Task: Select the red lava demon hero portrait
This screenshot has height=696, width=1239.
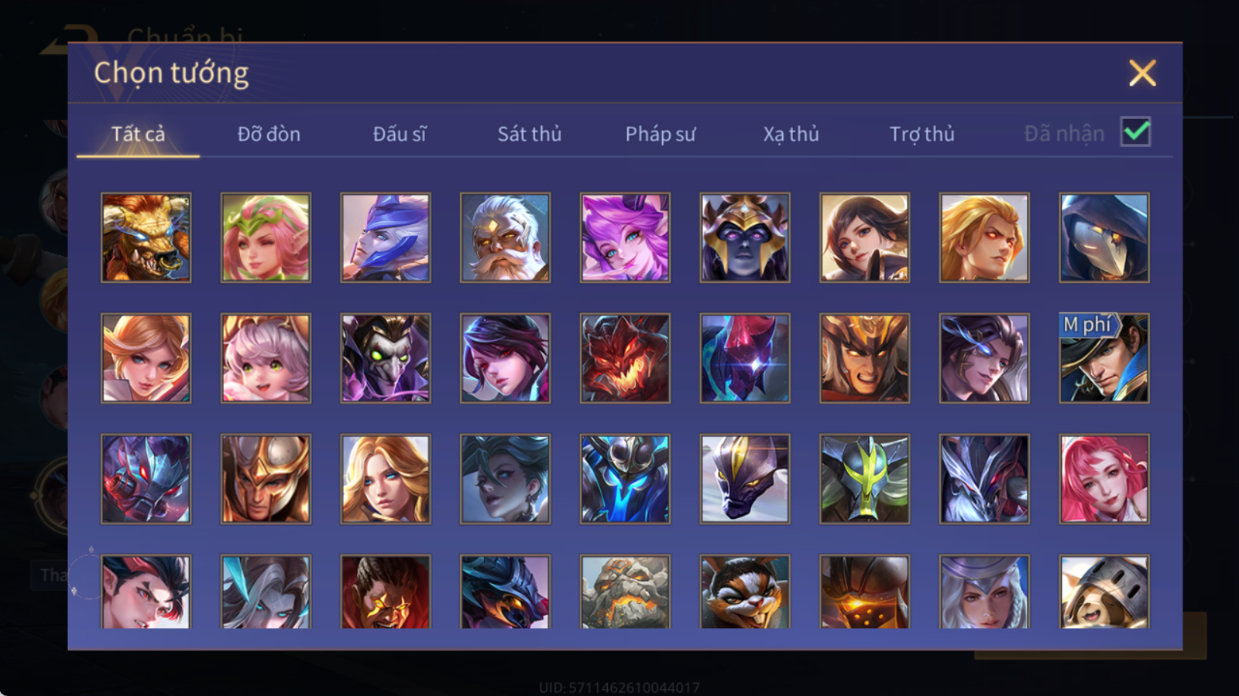Action: pos(625,358)
